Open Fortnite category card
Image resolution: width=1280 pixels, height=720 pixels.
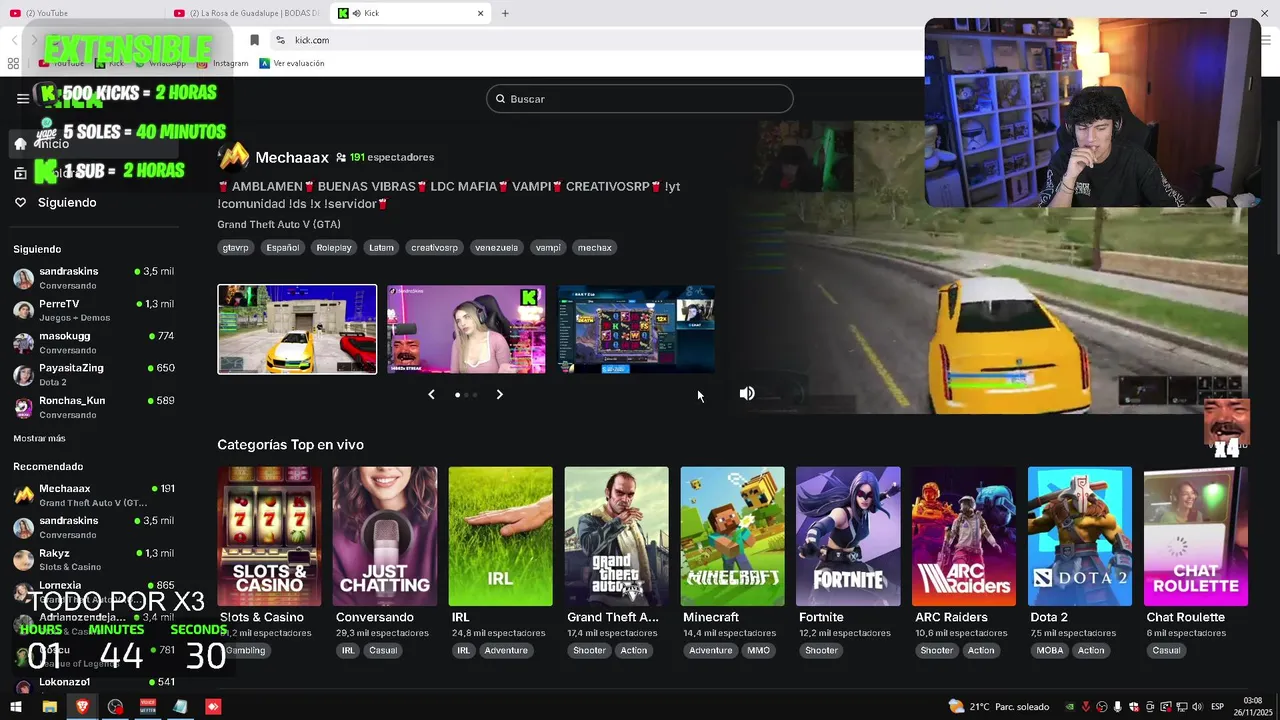[848, 536]
